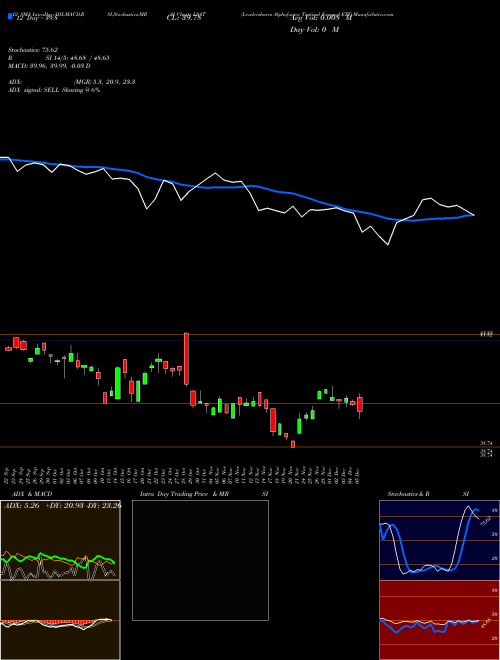
Task: Click the 'Stochastics & R' panel title
Action: pyautogui.click(x=409, y=494)
